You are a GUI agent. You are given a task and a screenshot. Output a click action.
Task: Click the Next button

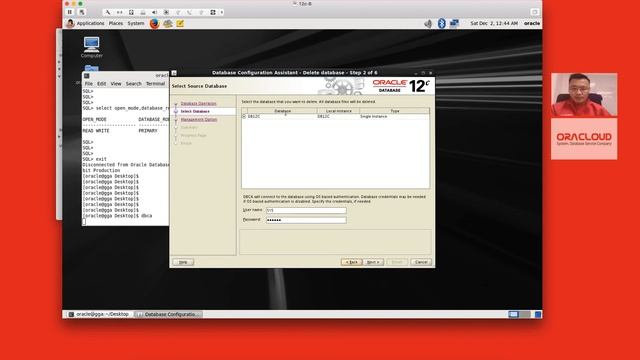pos(373,262)
